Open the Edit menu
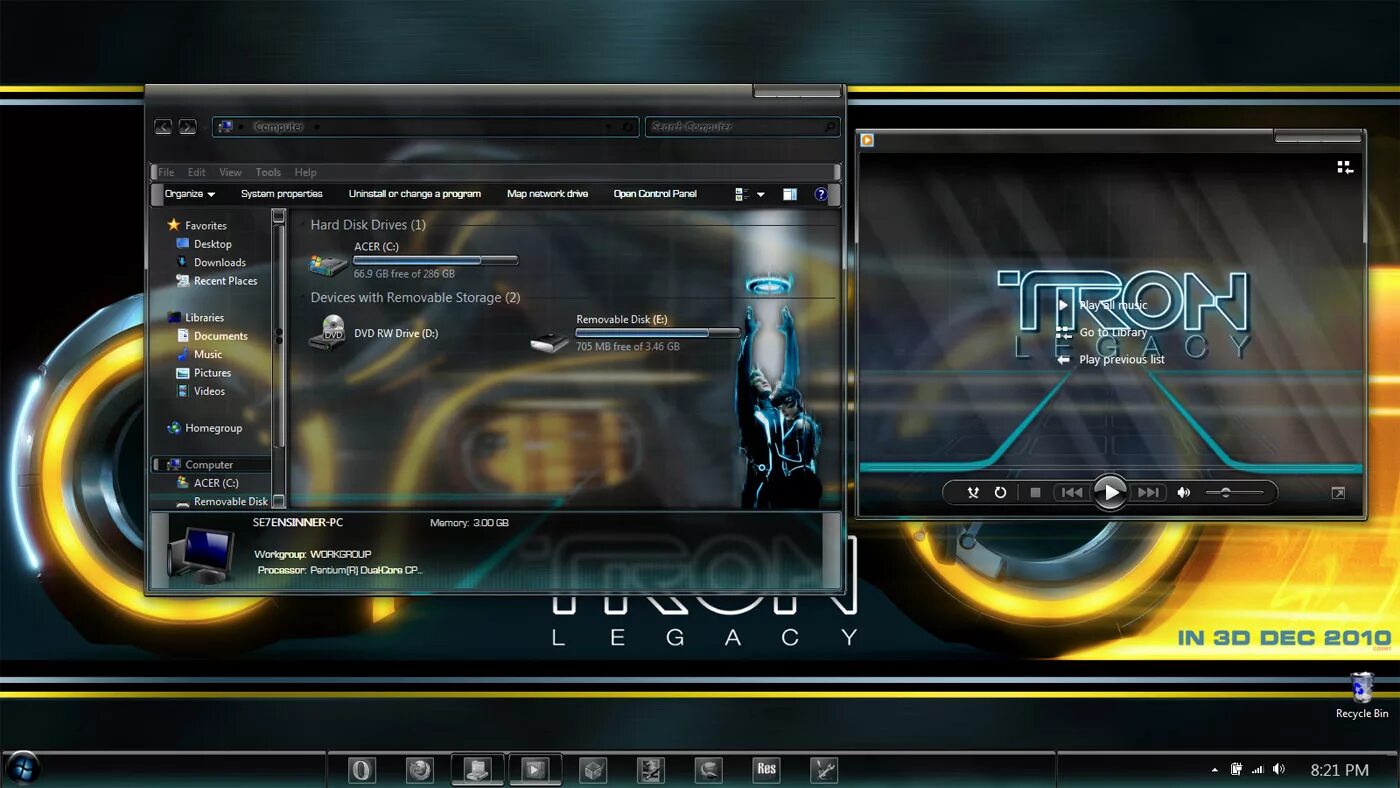Image resolution: width=1400 pixels, height=788 pixels. click(197, 172)
